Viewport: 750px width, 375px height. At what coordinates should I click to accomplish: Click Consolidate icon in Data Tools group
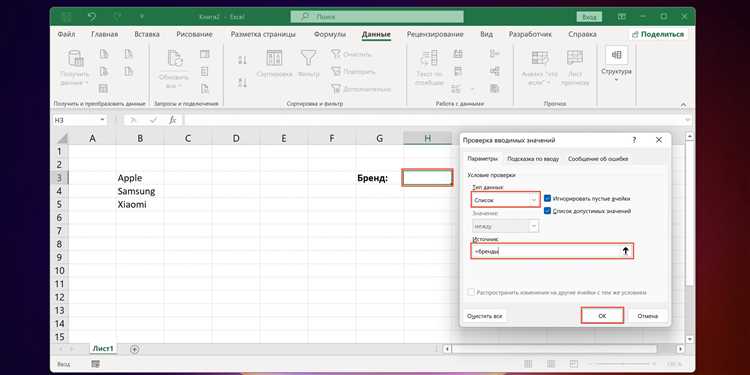pos(495,54)
